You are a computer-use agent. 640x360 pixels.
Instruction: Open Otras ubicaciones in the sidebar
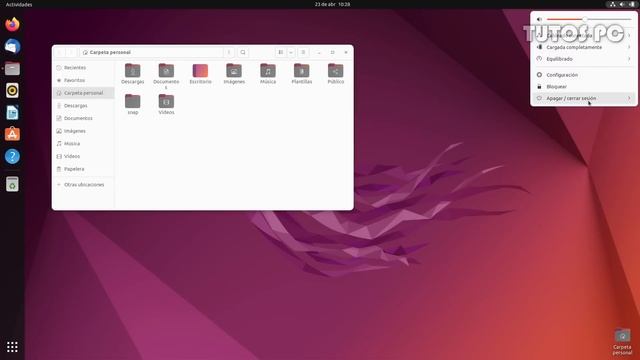pyautogui.click(x=84, y=185)
